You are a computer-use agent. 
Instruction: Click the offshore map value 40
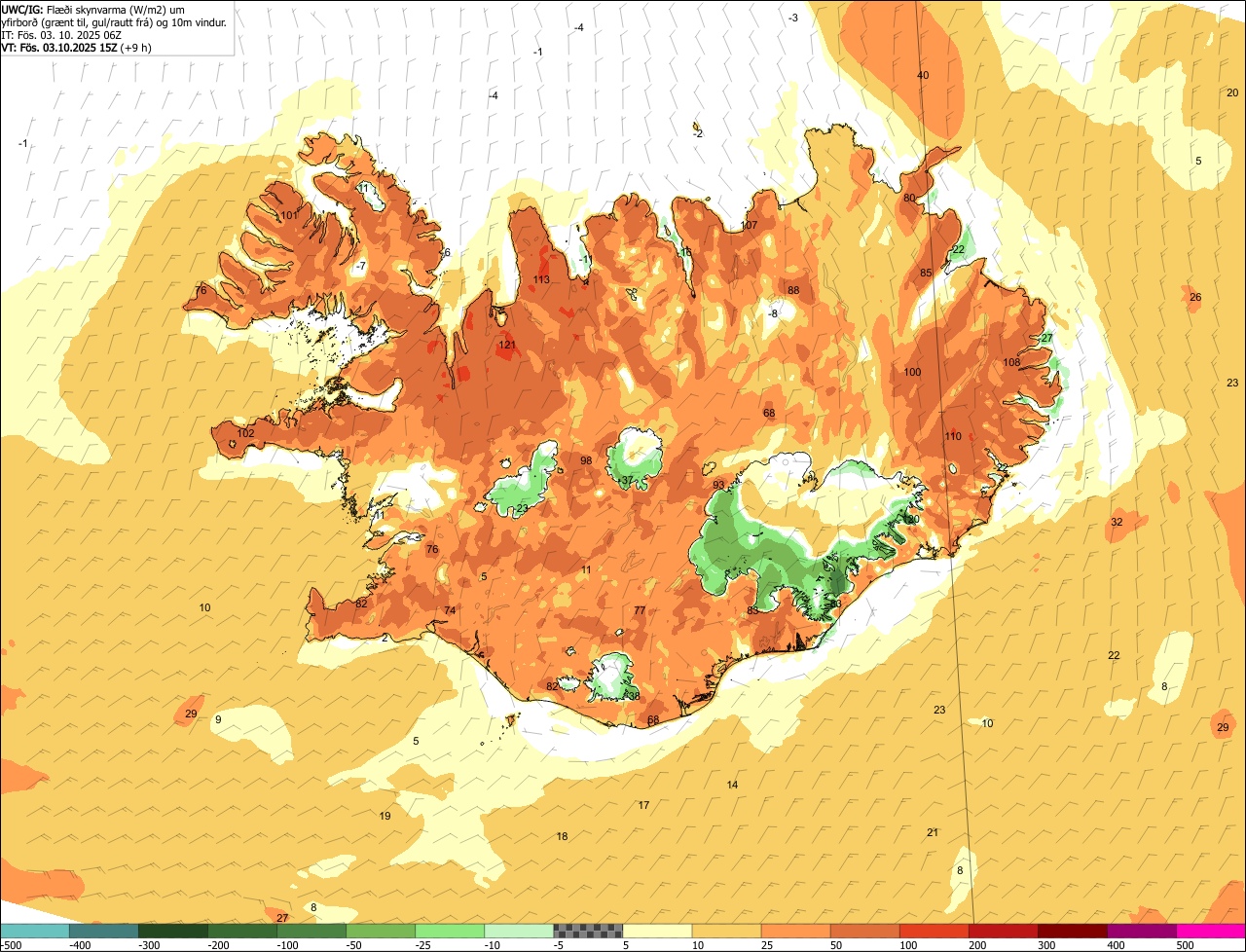pyautogui.click(x=923, y=76)
